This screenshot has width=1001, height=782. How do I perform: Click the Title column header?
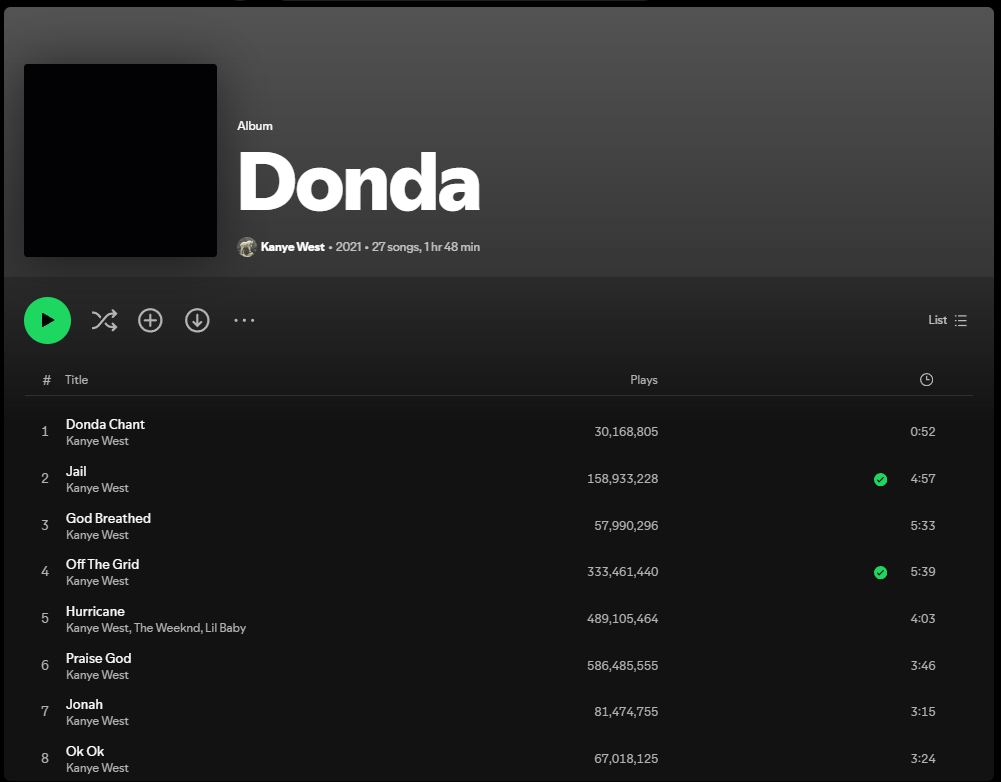click(77, 380)
